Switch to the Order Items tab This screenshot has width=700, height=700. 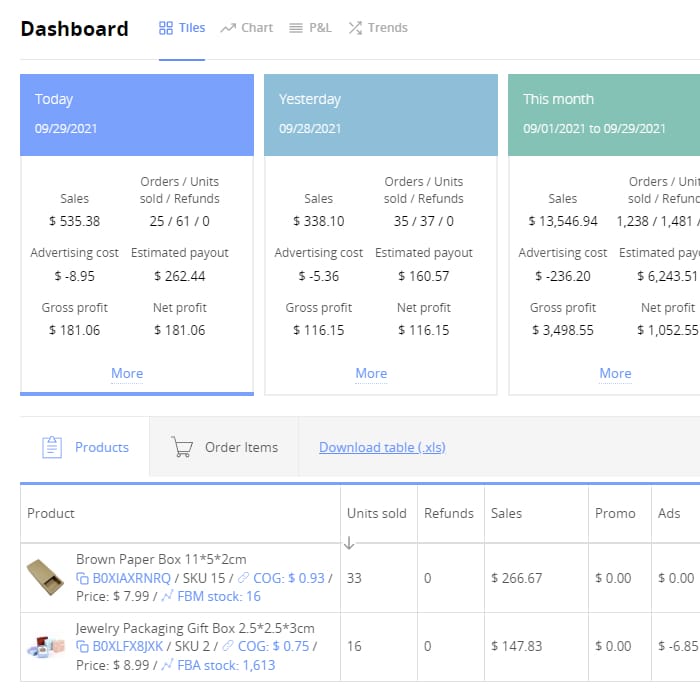[x=224, y=447]
